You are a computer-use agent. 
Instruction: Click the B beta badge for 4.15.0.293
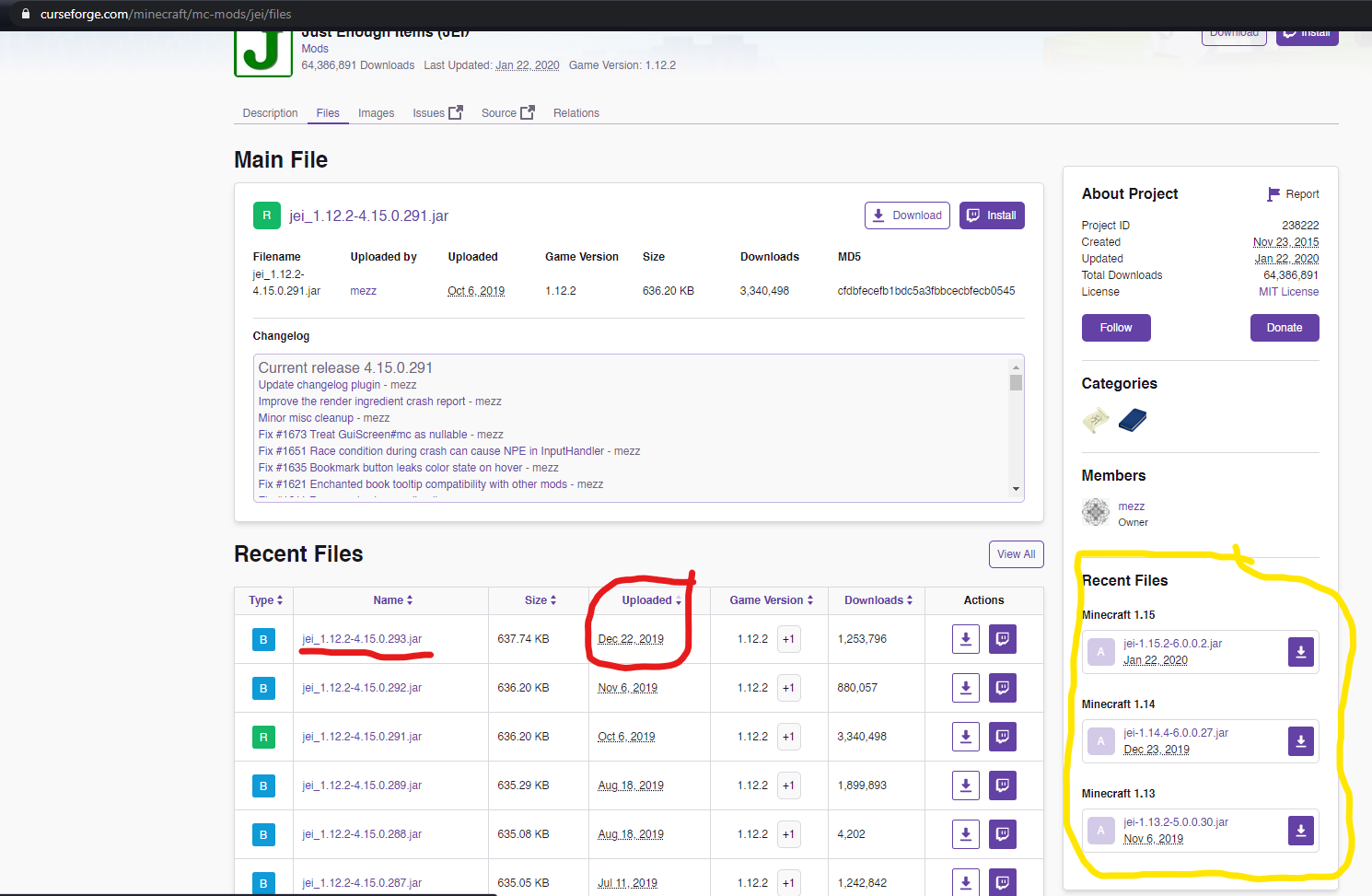(x=263, y=639)
